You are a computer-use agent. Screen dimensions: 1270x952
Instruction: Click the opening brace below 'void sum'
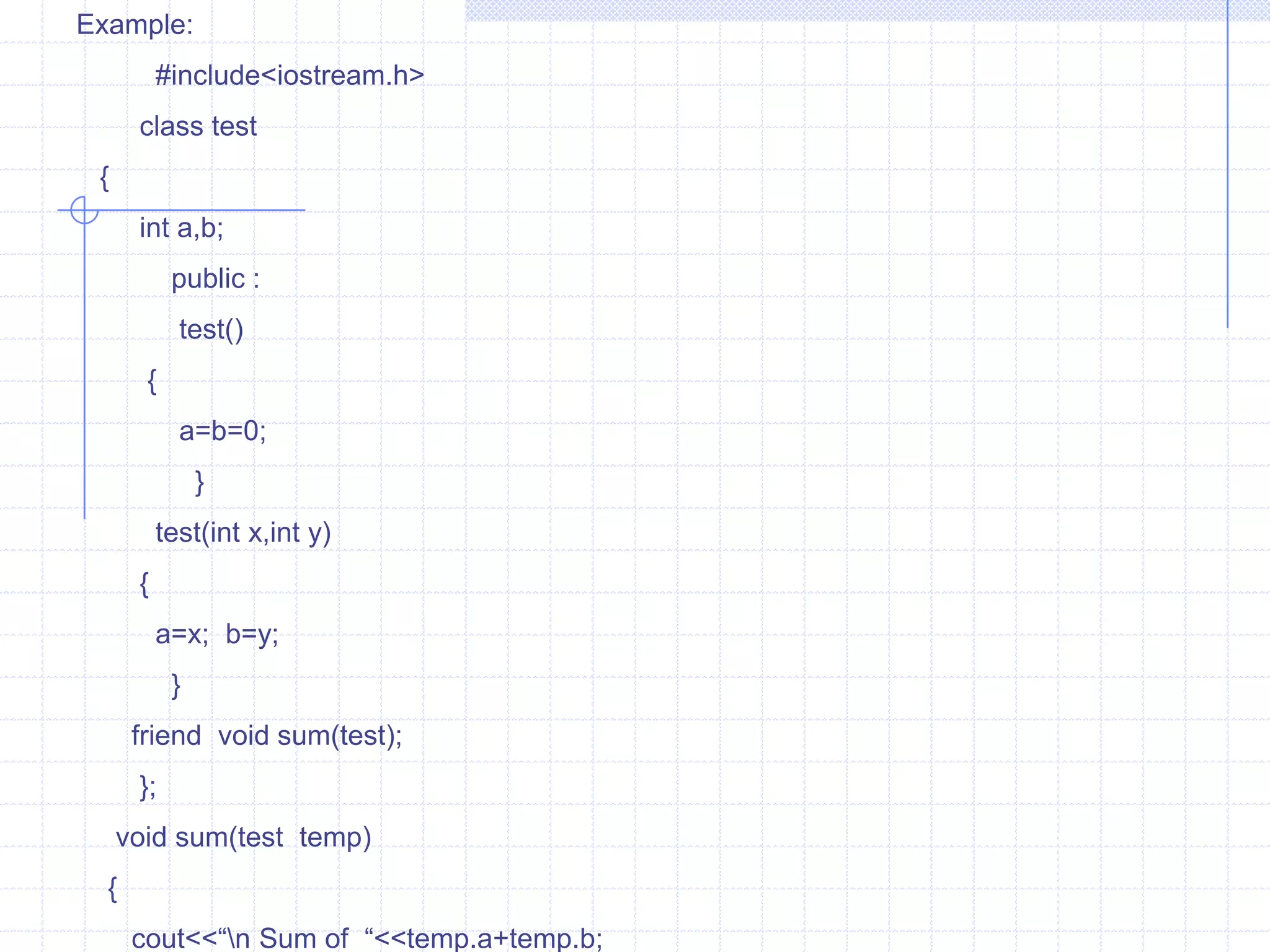(x=112, y=889)
